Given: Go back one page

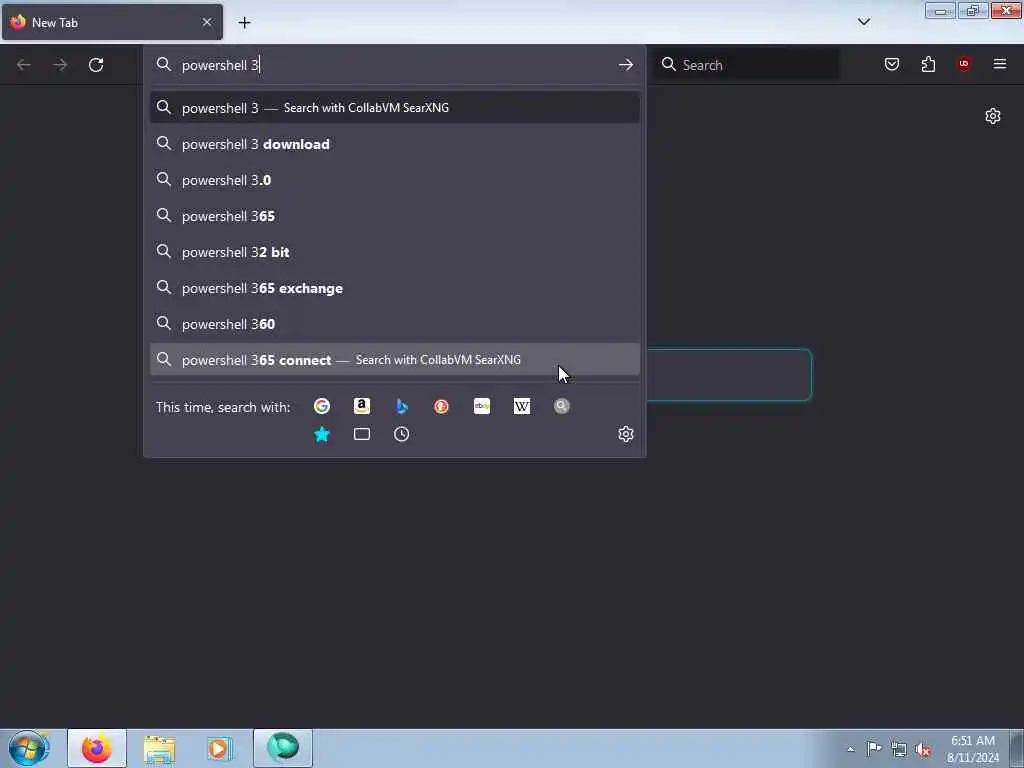Looking at the screenshot, I should (24, 65).
